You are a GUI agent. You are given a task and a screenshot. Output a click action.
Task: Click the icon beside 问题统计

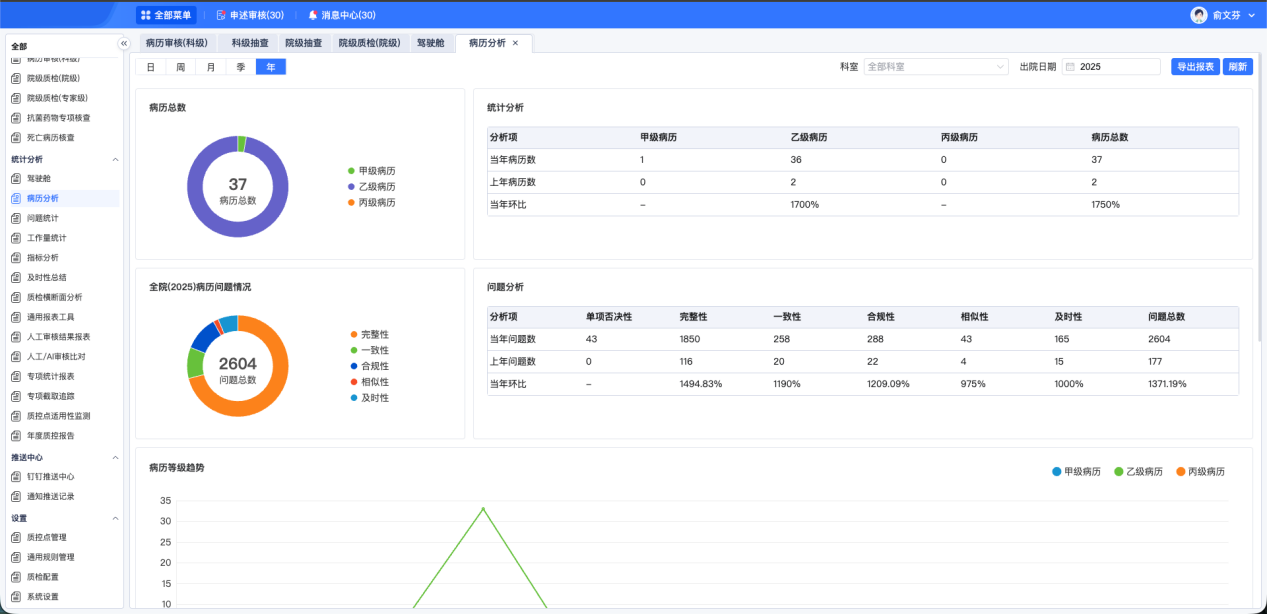(16, 218)
